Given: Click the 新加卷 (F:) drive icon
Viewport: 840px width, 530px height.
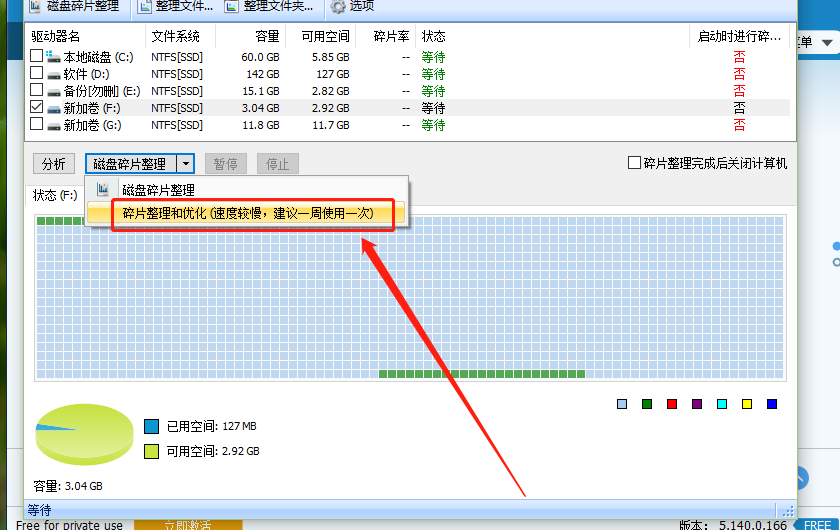Looking at the screenshot, I should click(54, 109).
